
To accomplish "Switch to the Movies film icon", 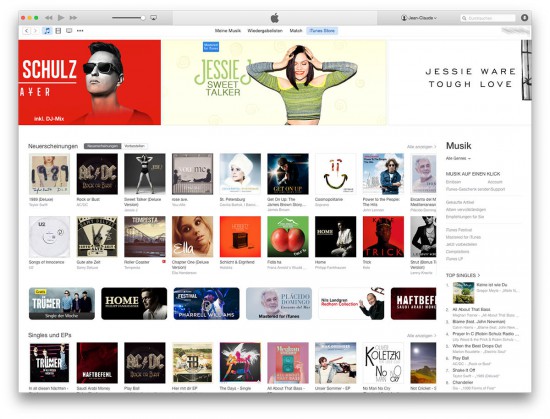I will tap(58, 31).
